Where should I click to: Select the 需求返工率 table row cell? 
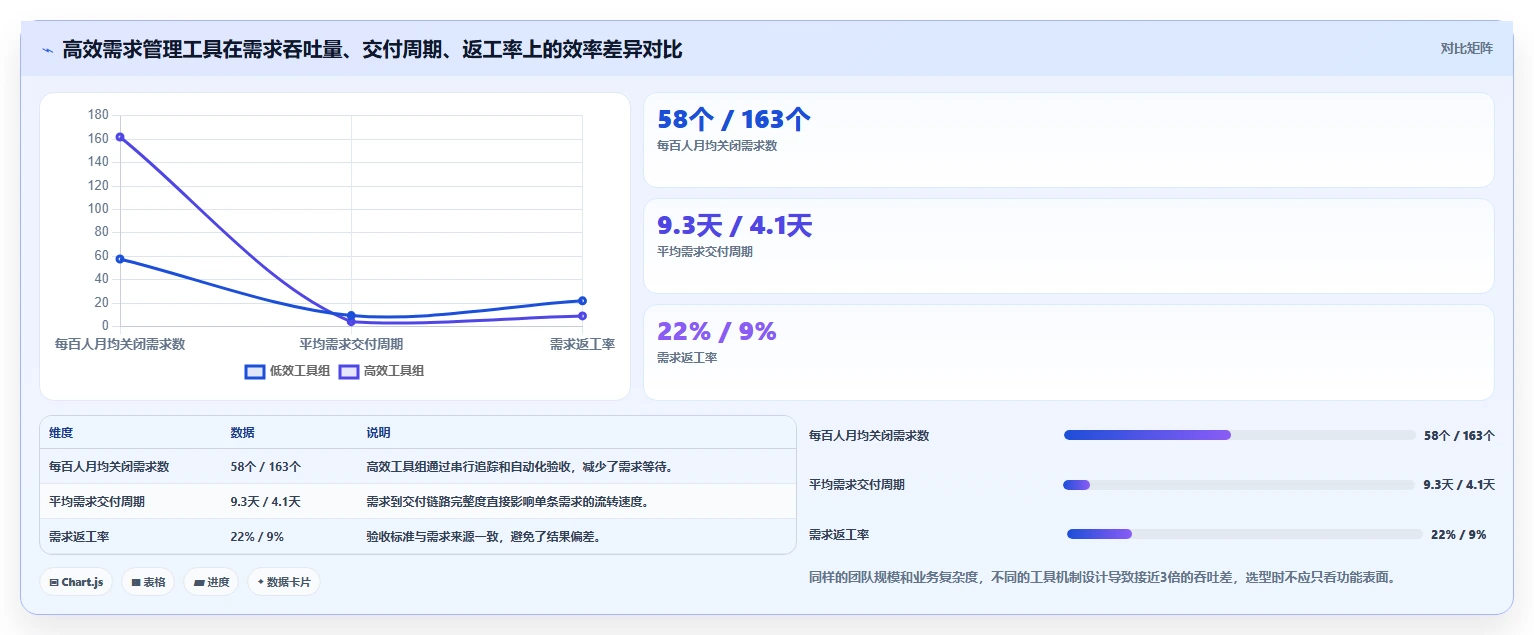pos(79,537)
